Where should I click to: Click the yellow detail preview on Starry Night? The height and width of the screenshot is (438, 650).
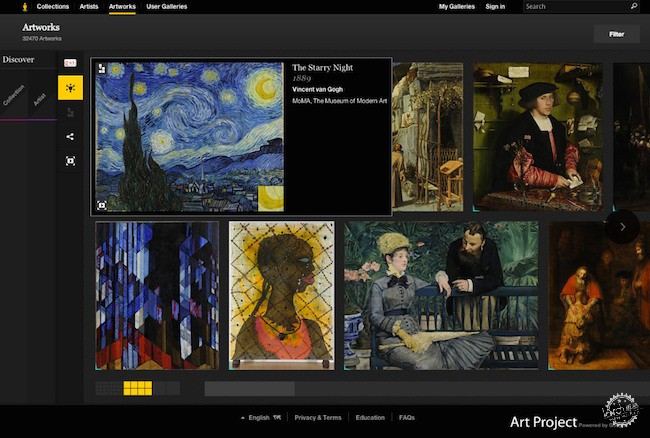271,198
